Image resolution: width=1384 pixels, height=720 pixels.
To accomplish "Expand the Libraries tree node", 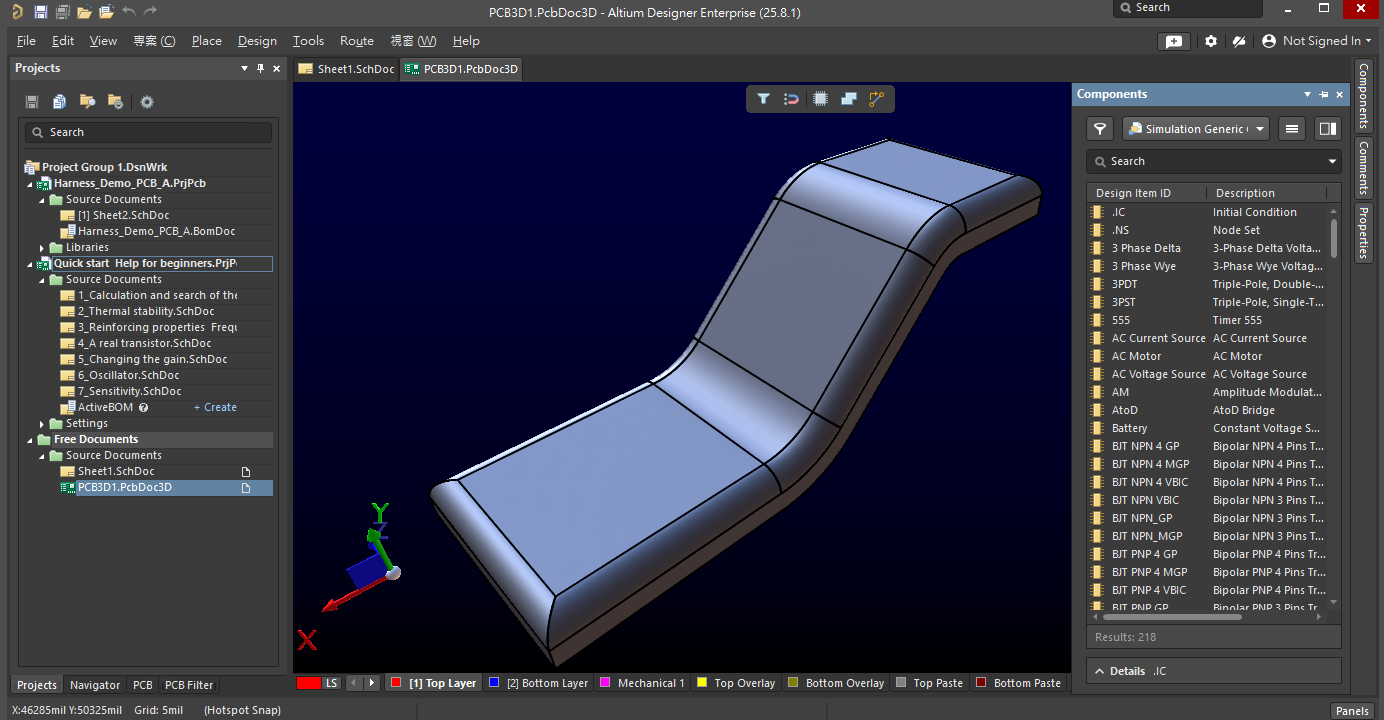I will pos(43,247).
